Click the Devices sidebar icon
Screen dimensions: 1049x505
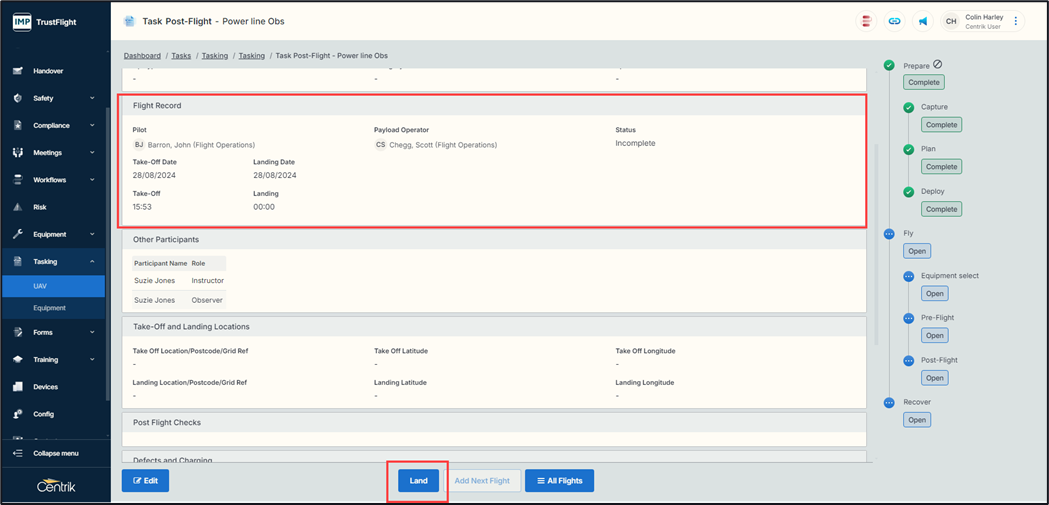pyautogui.click(x=17, y=387)
